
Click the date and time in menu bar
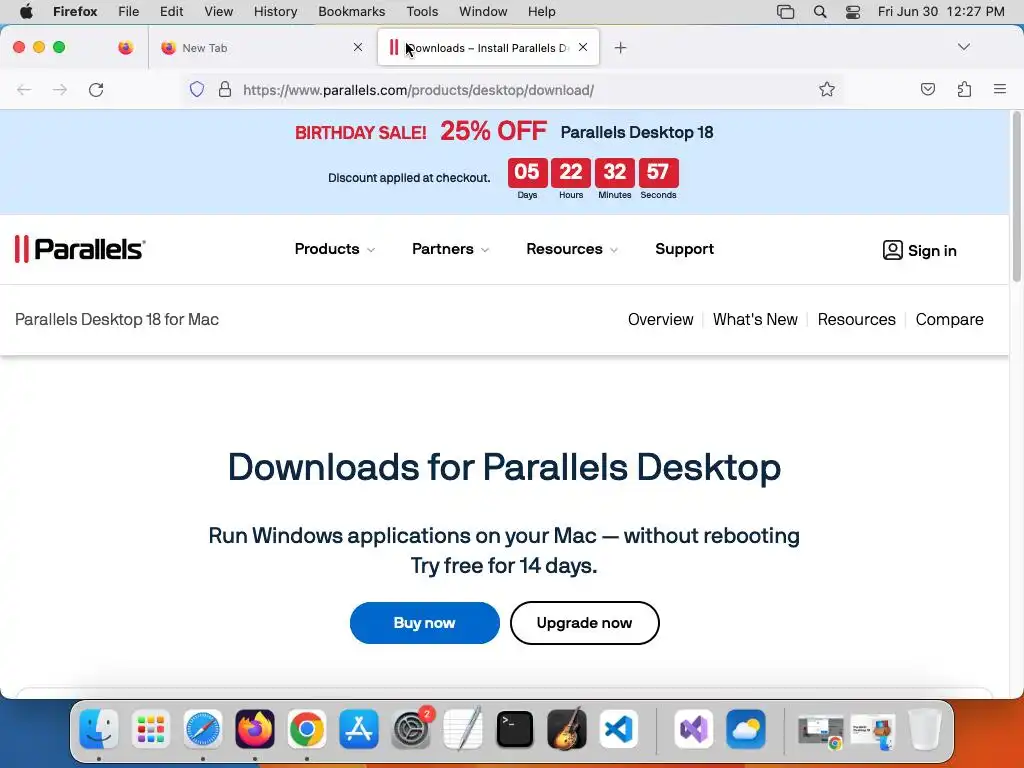[940, 12]
